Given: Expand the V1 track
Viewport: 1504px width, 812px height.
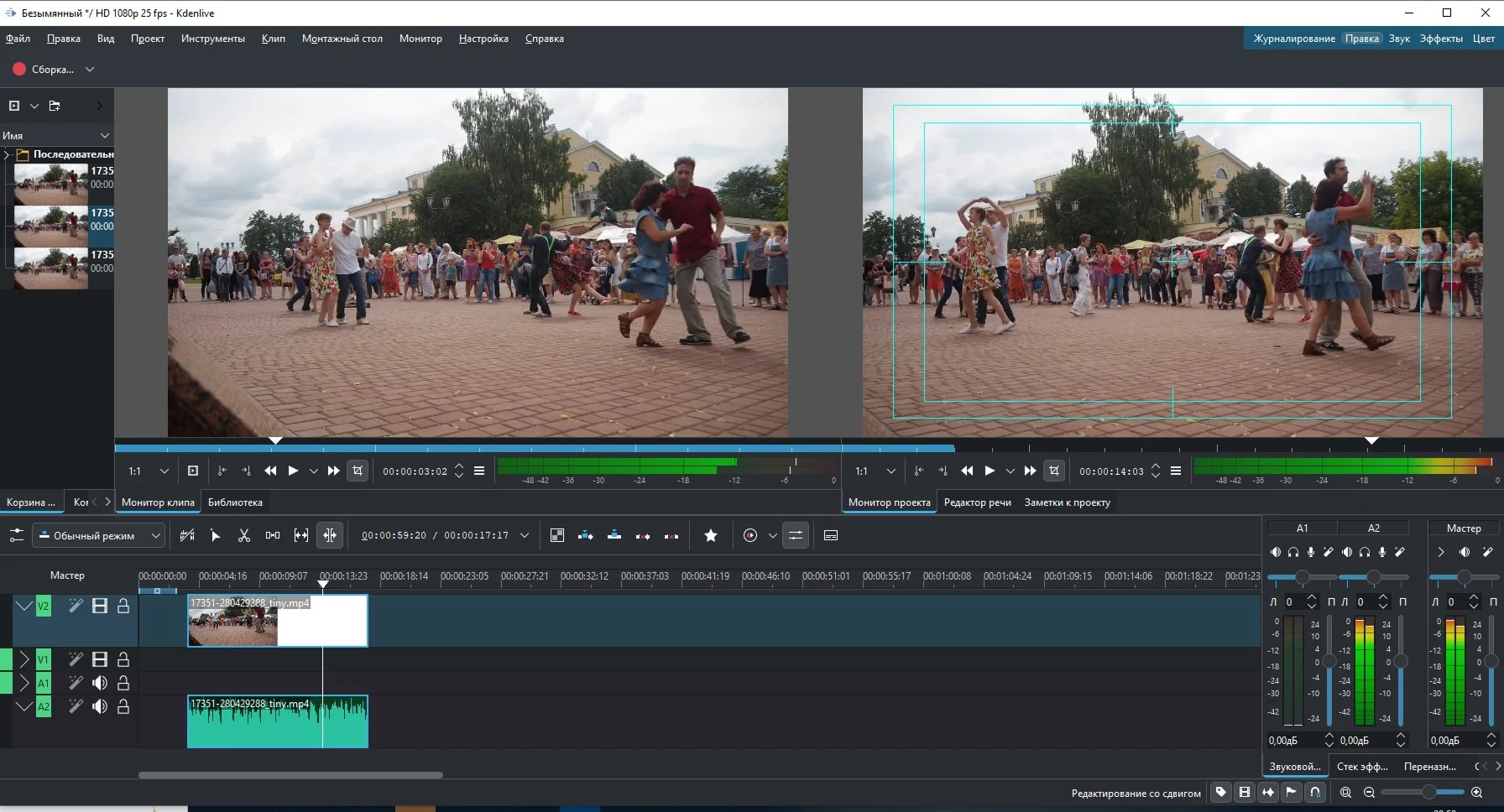Looking at the screenshot, I should click(24, 659).
